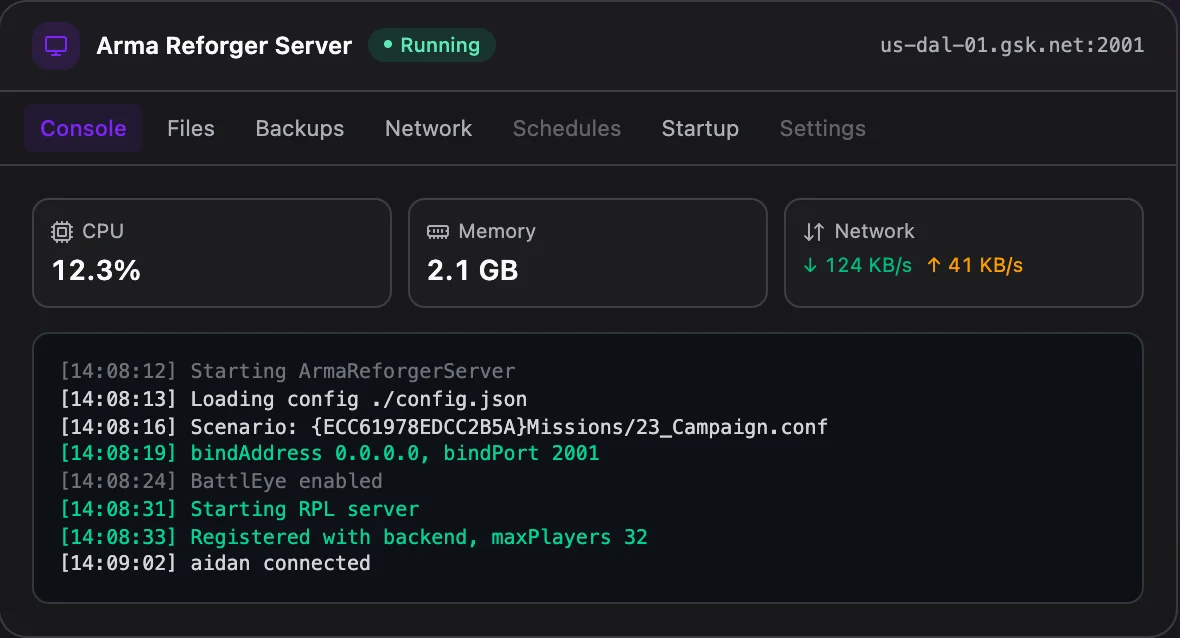Image resolution: width=1180 pixels, height=638 pixels.
Task: Click the Memory card label
Action: pos(497,231)
